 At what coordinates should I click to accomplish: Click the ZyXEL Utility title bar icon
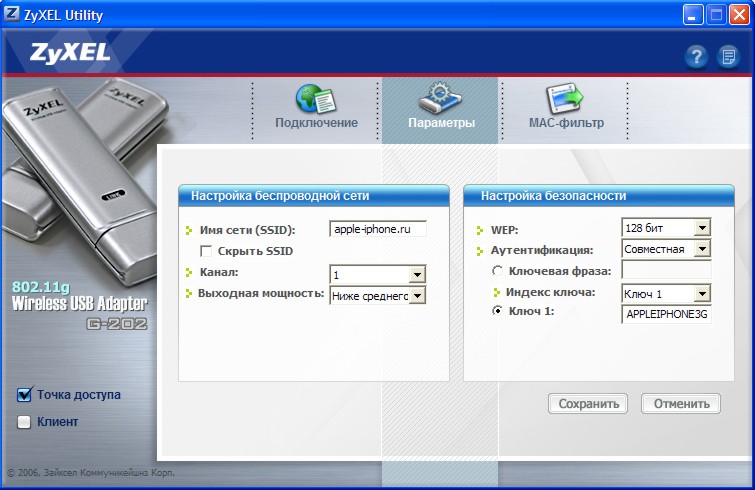12,14
